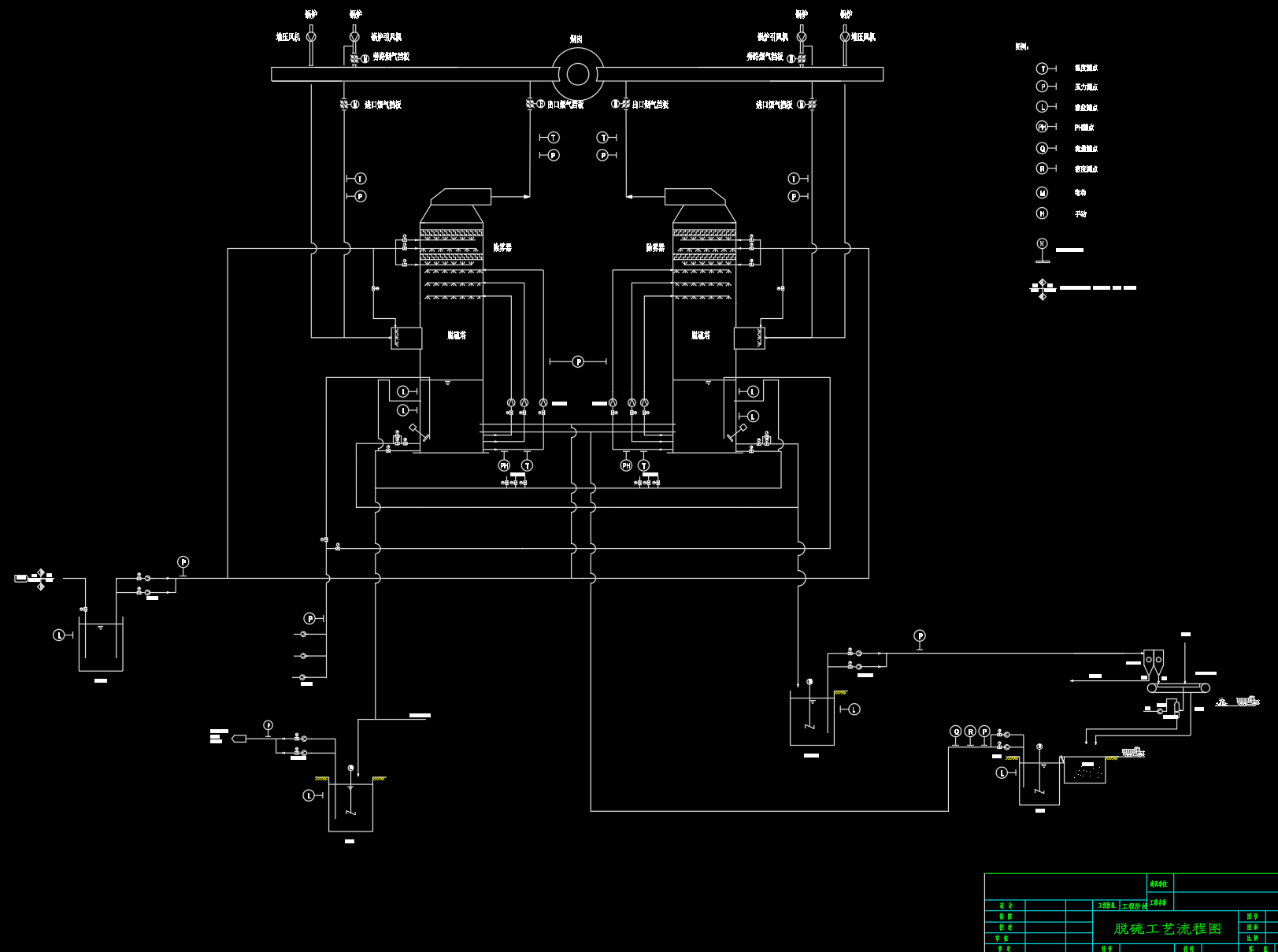Click the 手动 legend text
The width and height of the screenshot is (1278, 952).
[x=1080, y=214]
